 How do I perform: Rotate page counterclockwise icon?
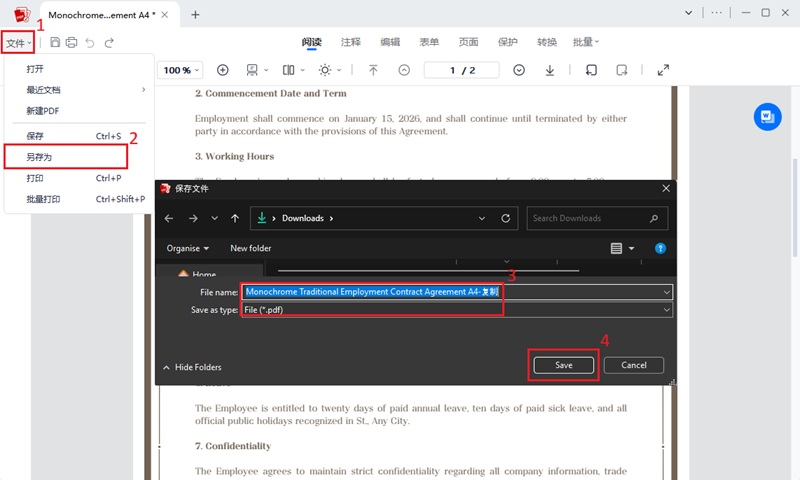(x=591, y=70)
